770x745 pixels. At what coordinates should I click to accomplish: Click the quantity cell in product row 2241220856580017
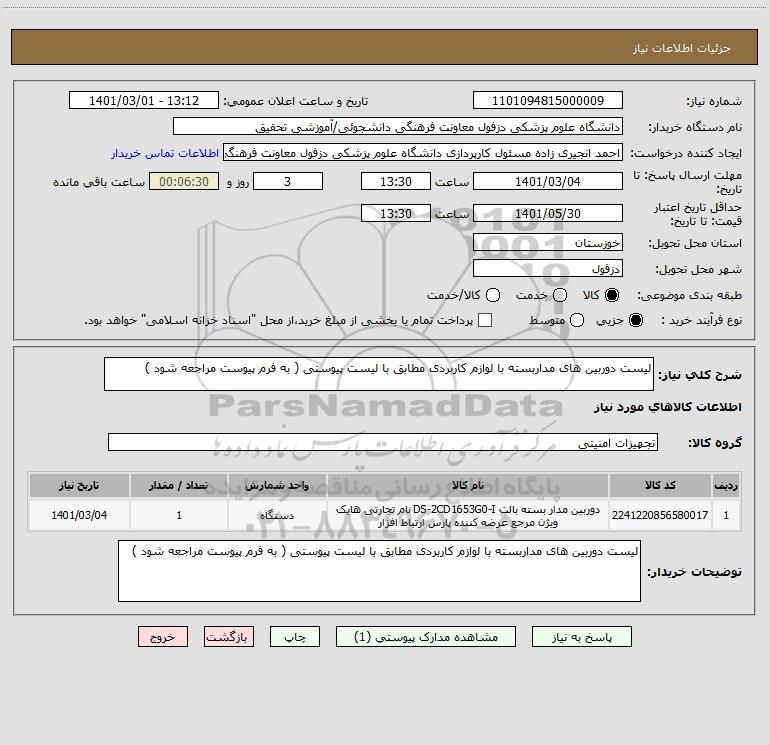[179, 515]
